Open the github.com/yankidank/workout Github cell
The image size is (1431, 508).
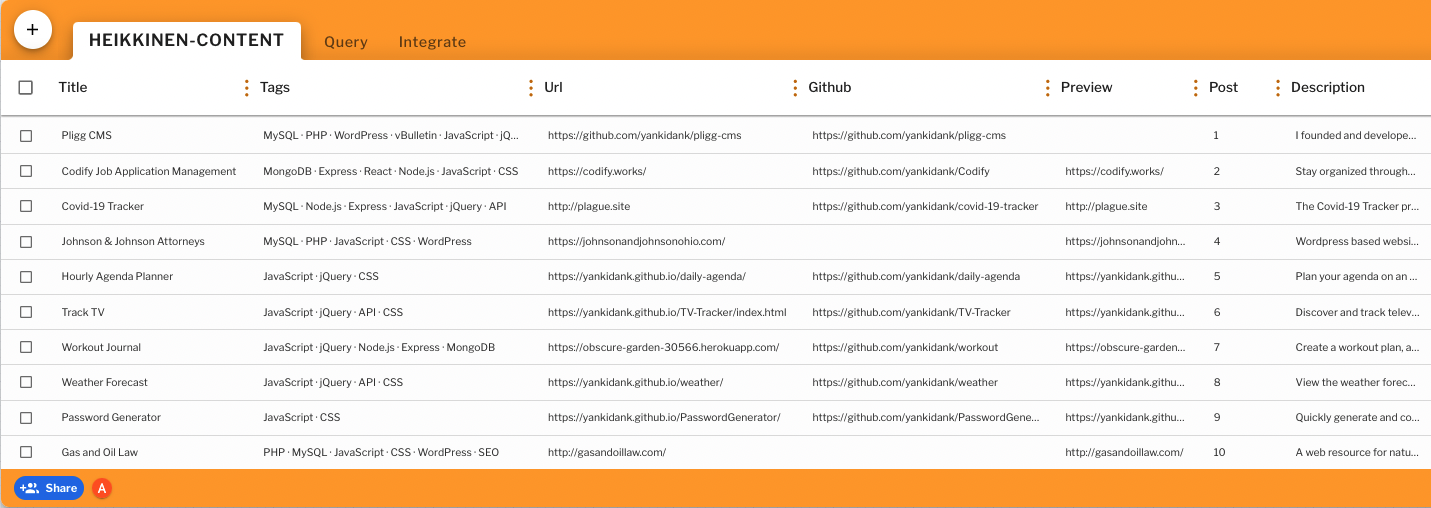(905, 347)
